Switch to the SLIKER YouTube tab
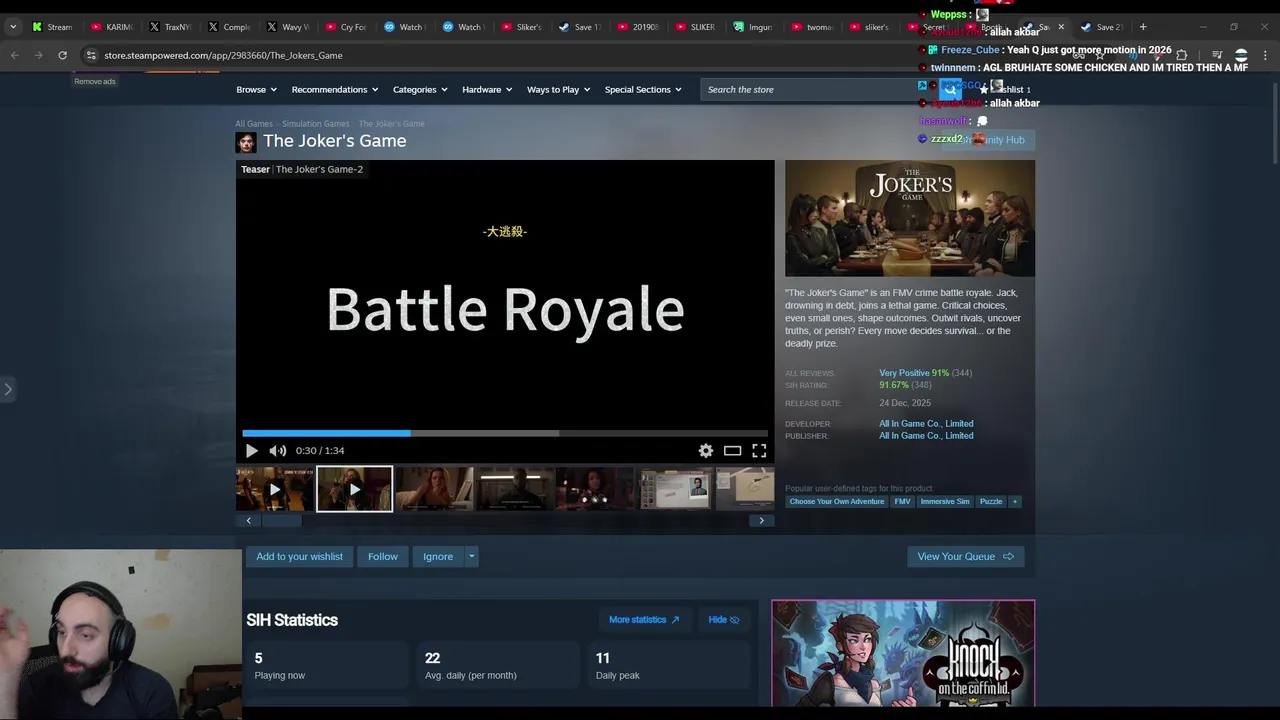 695,27
